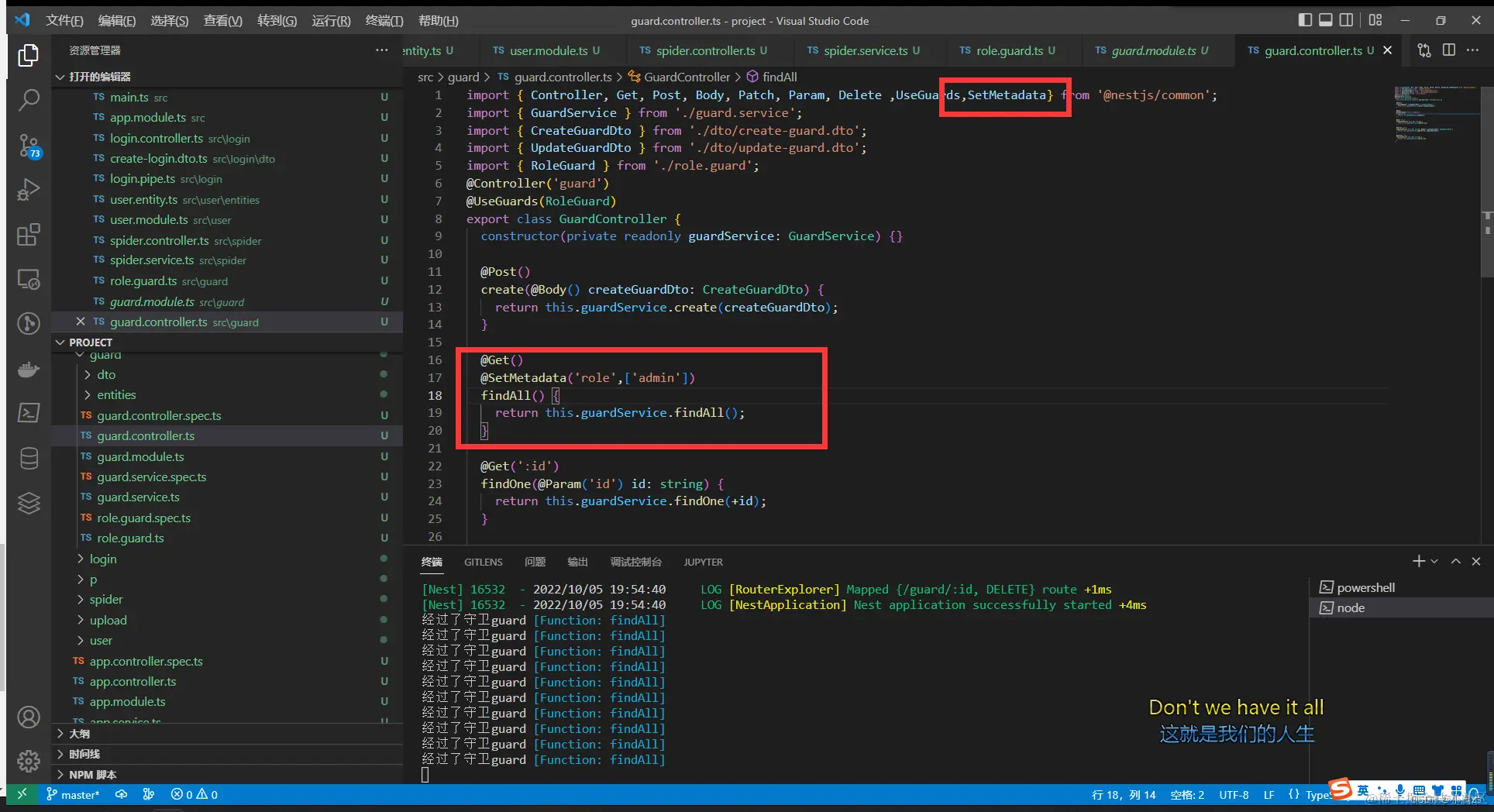The image size is (1494, 812).
Task: Click the LF end-of-line selector
Action: [x=1269, y=794]
